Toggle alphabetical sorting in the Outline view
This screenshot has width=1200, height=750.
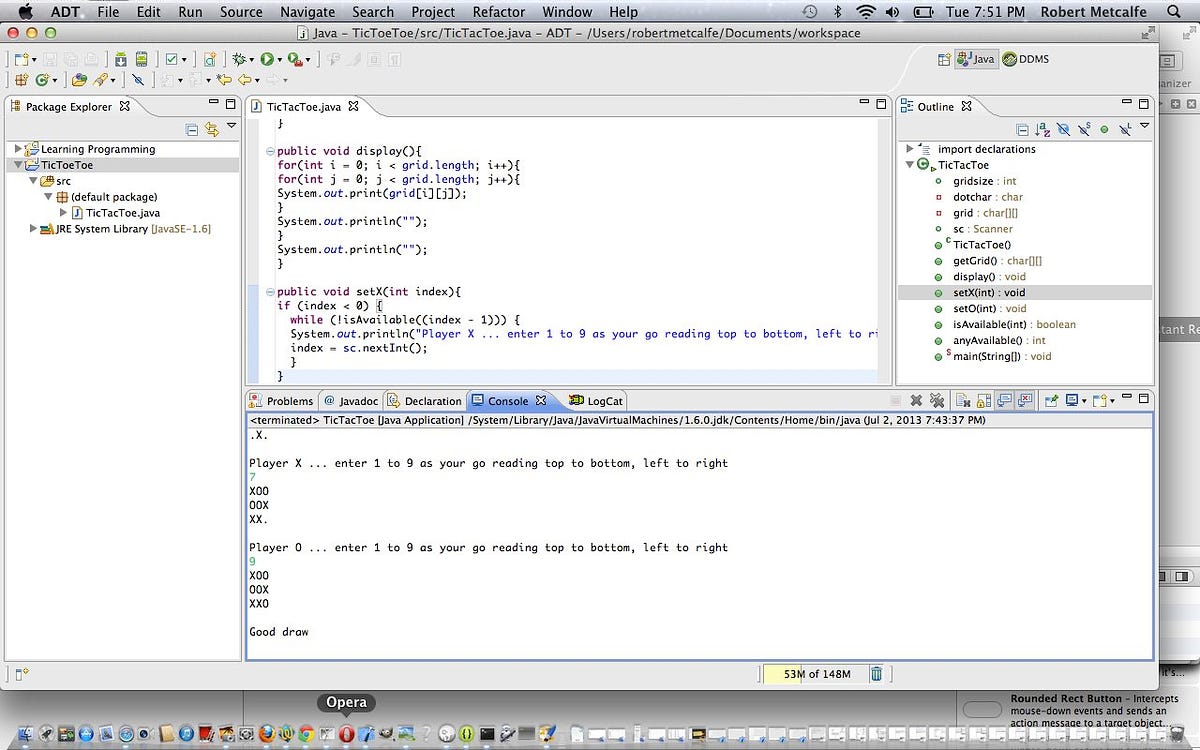1040,128
